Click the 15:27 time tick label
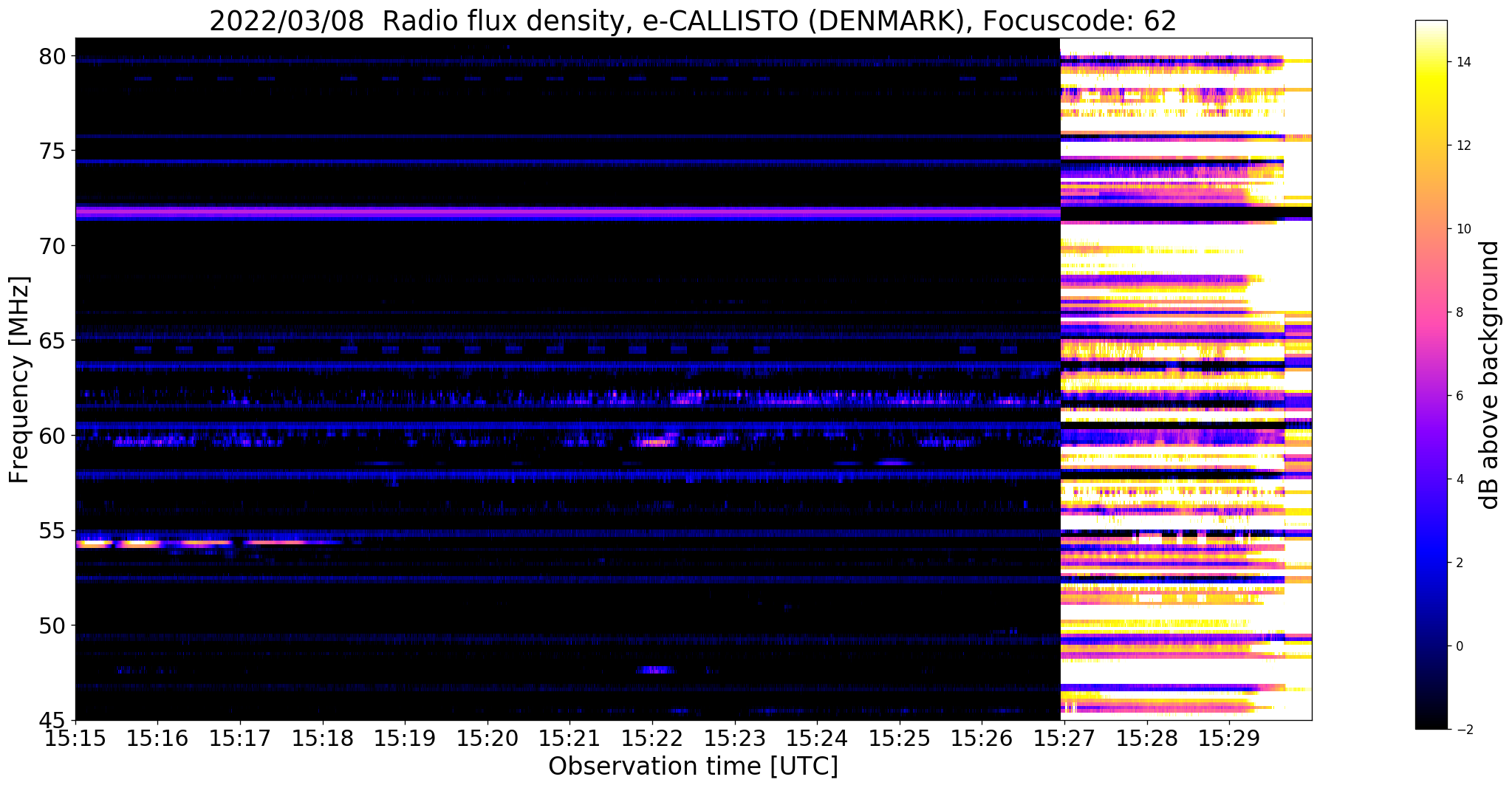Image resolution: width=1512 pixels, height=788 pixels. [1064, 737]
